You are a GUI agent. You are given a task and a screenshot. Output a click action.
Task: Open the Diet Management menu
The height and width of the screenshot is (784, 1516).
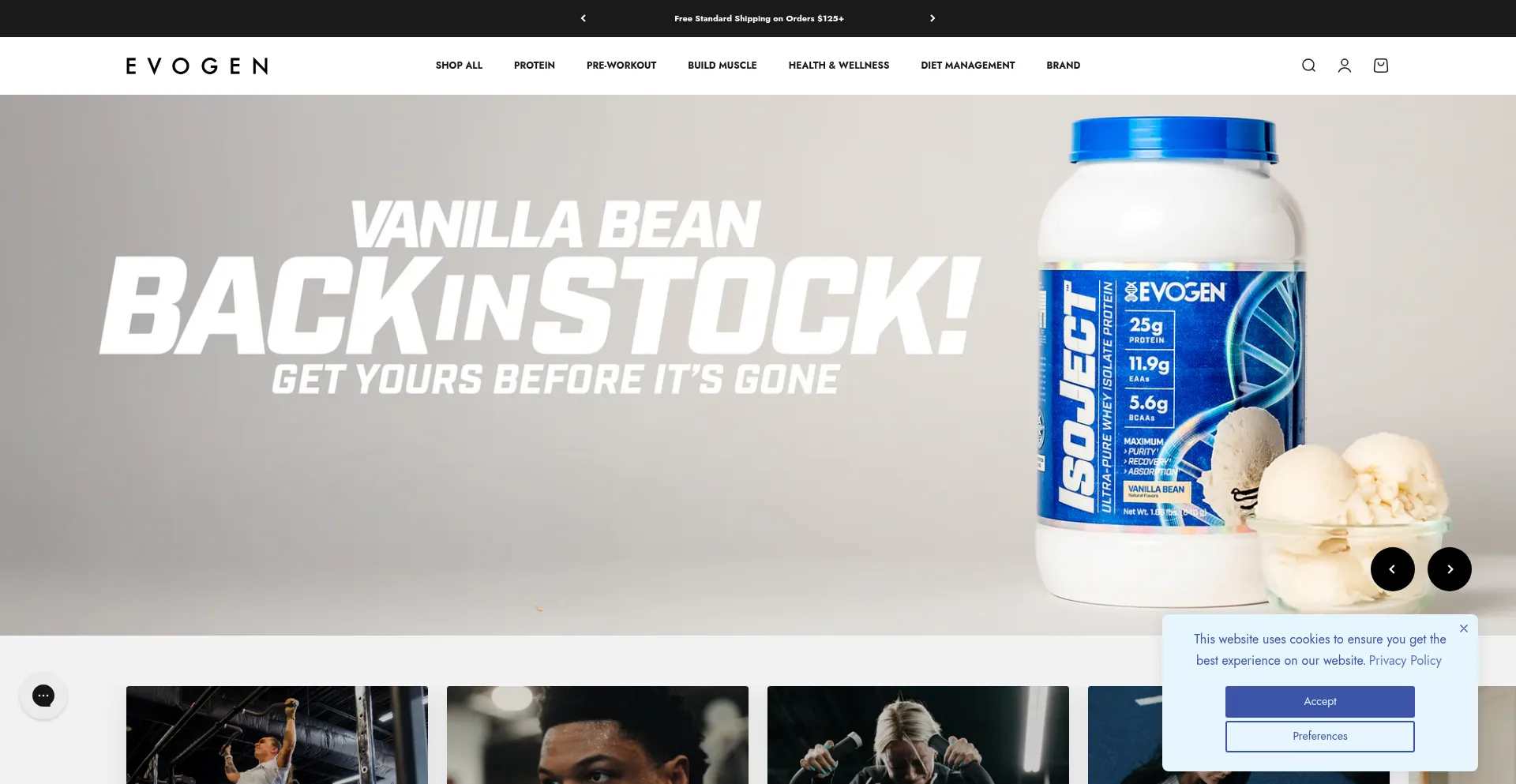click(x=968, y=66)
